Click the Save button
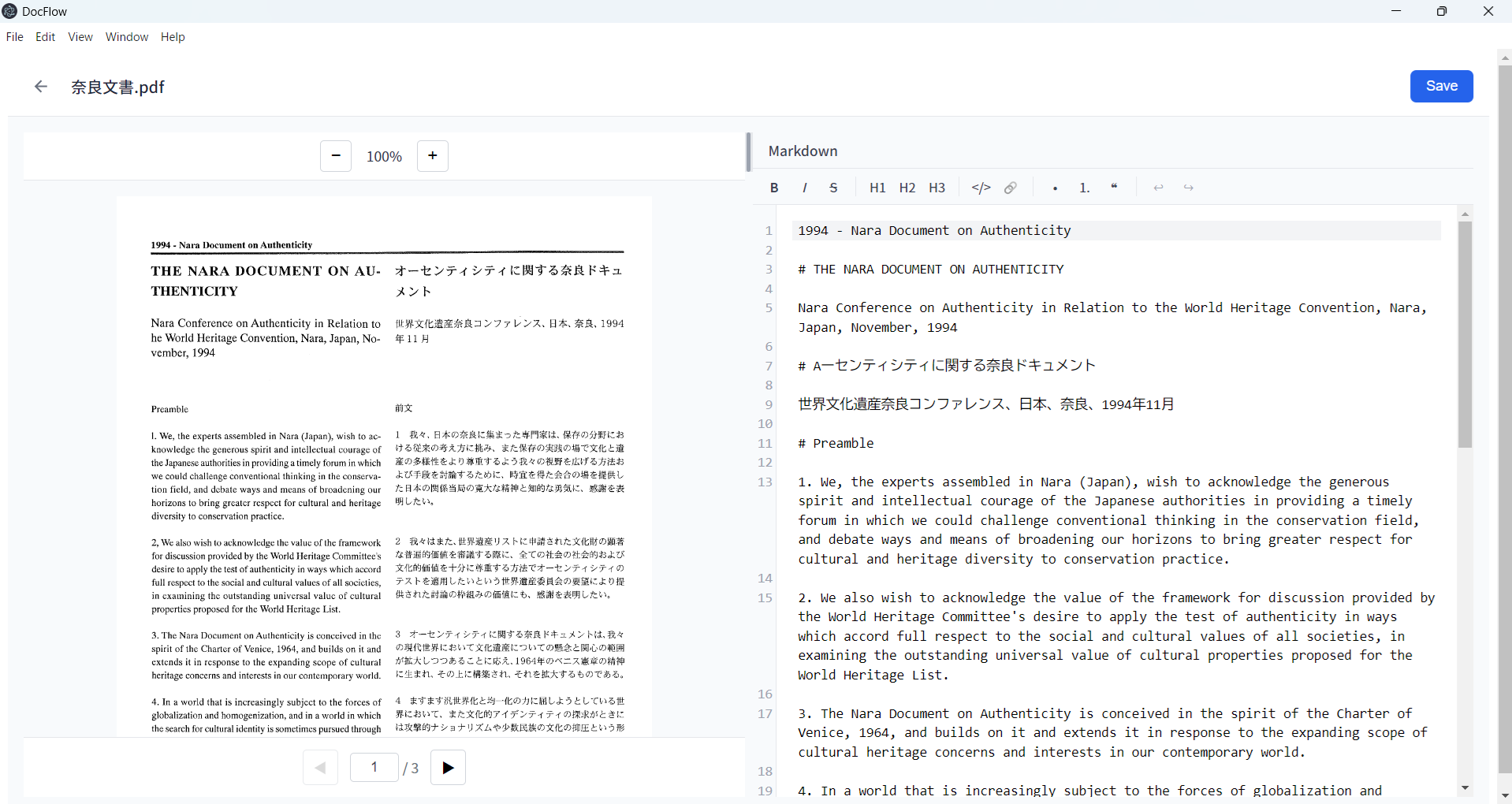 (1441, 86)
